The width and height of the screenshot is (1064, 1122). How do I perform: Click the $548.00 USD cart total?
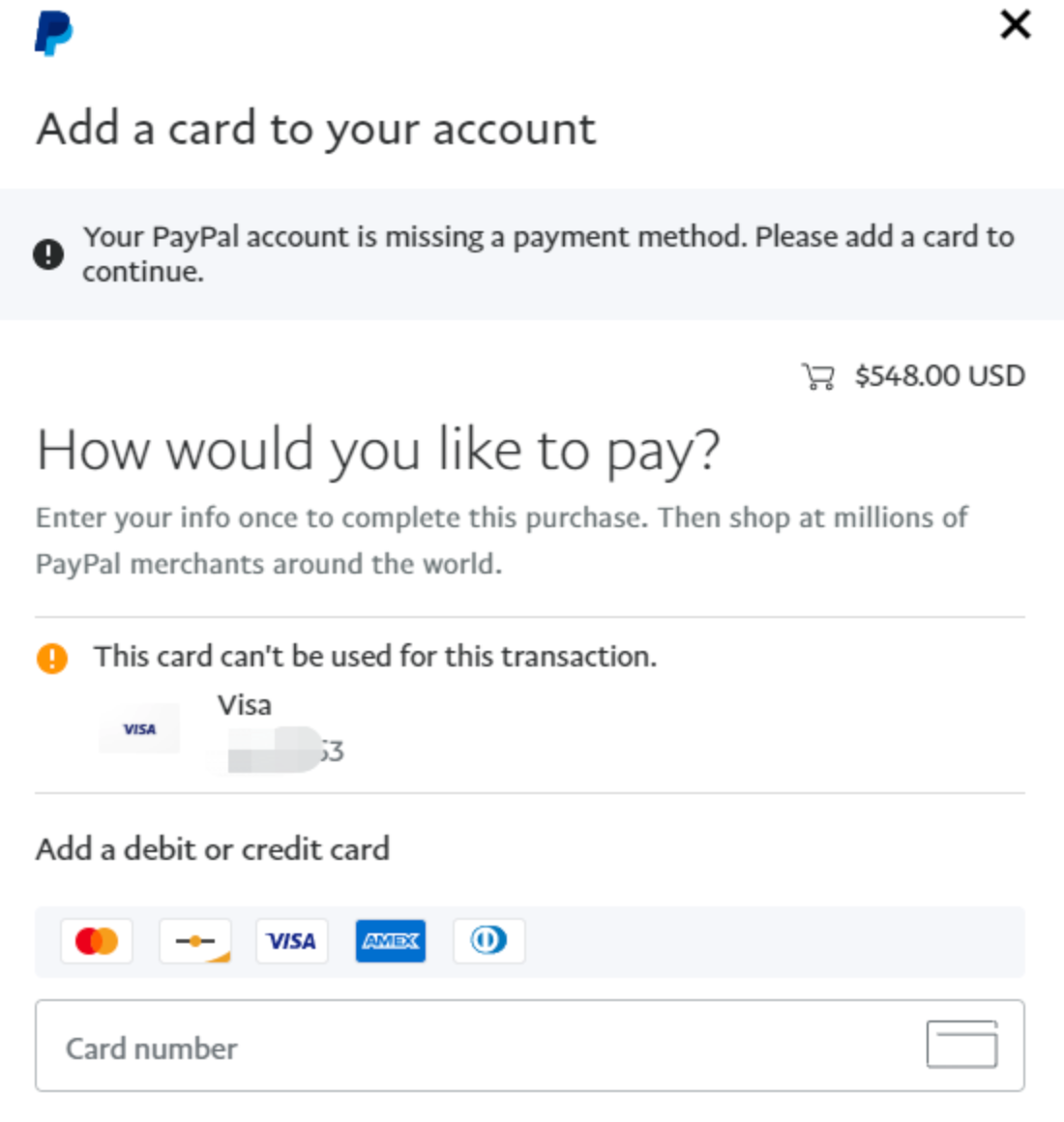coord(939,375)
